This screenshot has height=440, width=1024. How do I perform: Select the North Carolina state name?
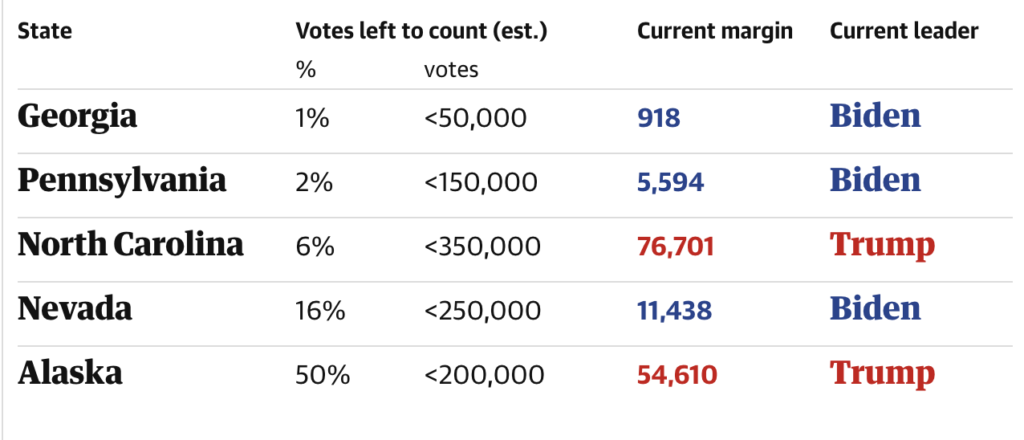click(131, 245)
